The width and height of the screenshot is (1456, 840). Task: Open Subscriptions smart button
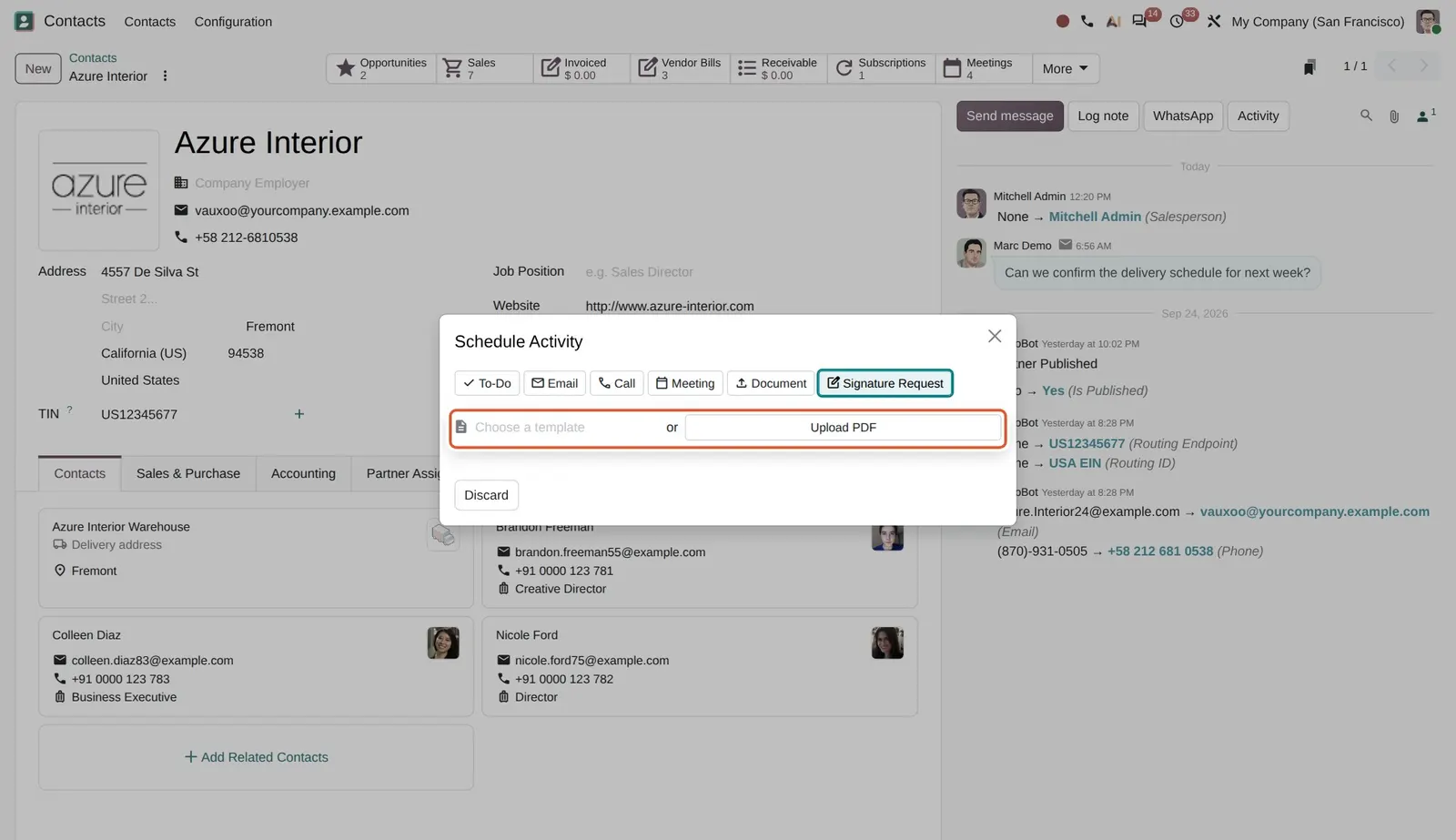point(881,68)
